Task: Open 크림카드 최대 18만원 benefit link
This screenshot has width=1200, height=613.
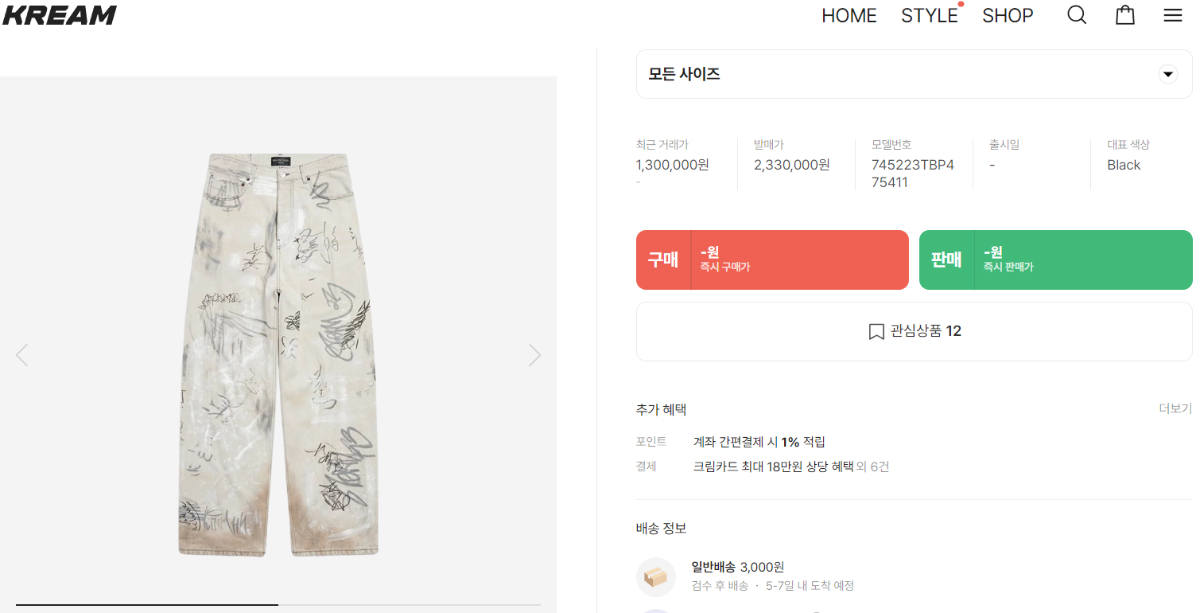Action: (x=790, y=467)
